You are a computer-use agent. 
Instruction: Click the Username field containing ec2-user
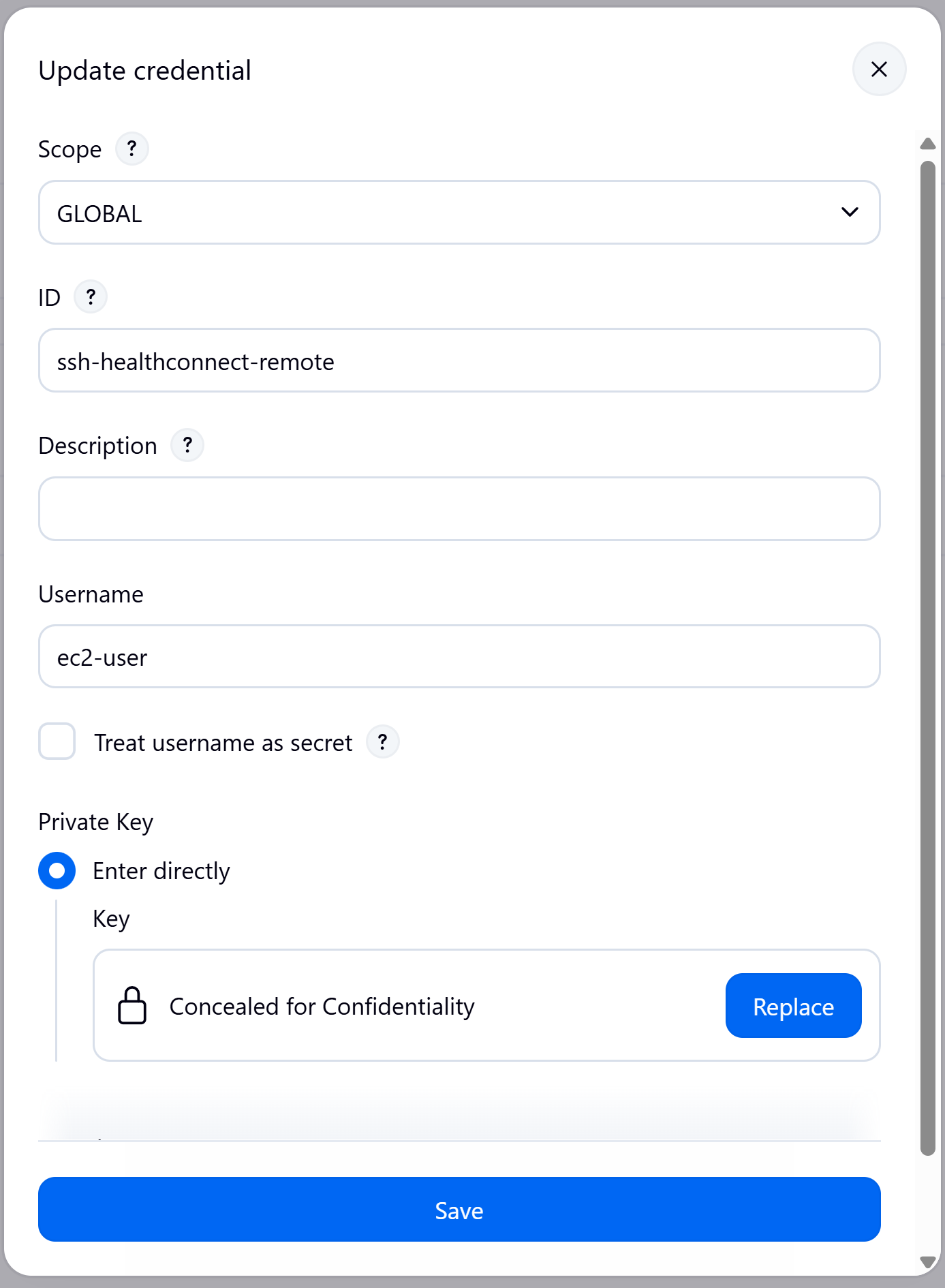tap(459, 656)
